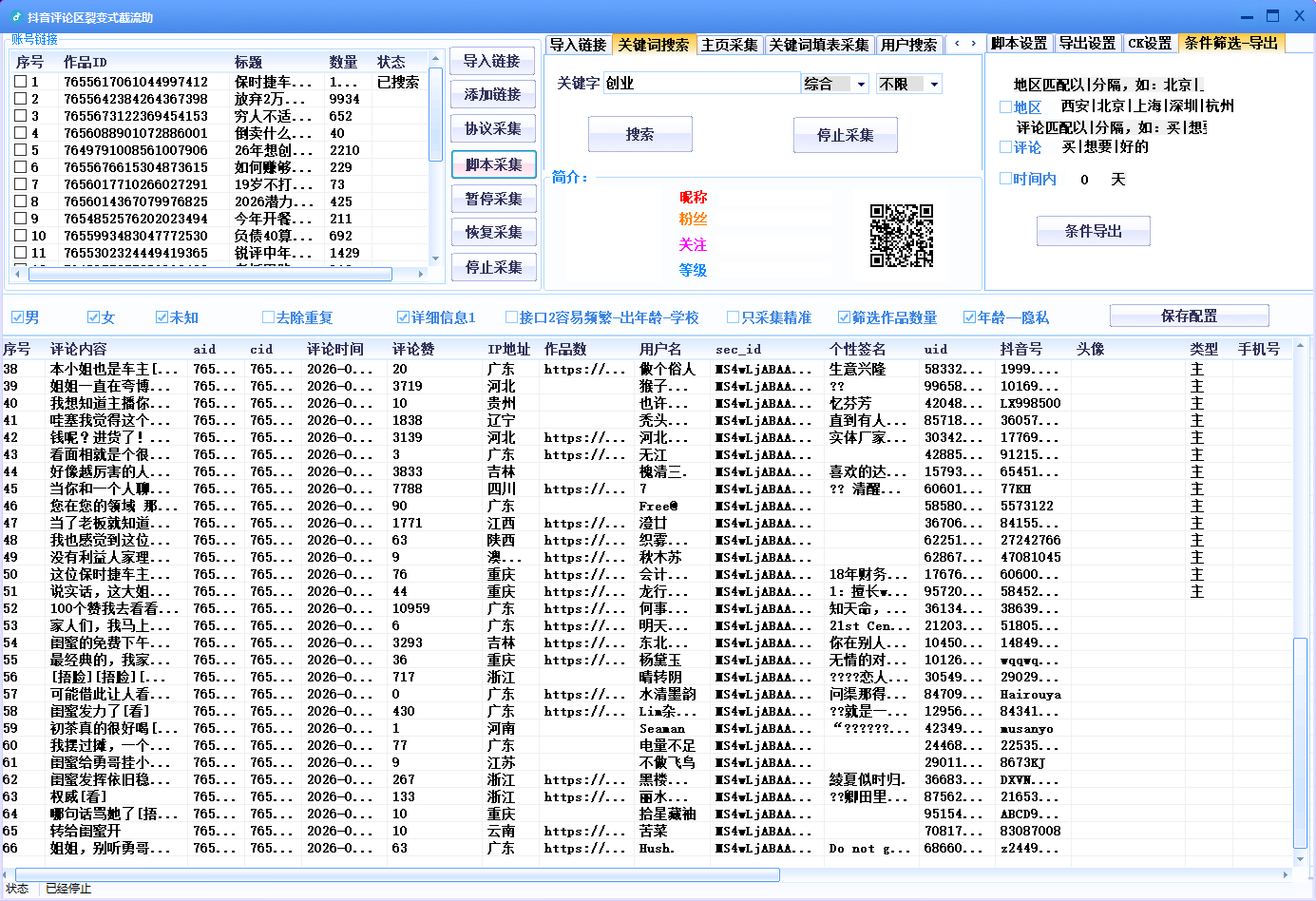Click the 脚本采集 button
The height and width of the screenshot is (901, 1316).
coord(493,164)
